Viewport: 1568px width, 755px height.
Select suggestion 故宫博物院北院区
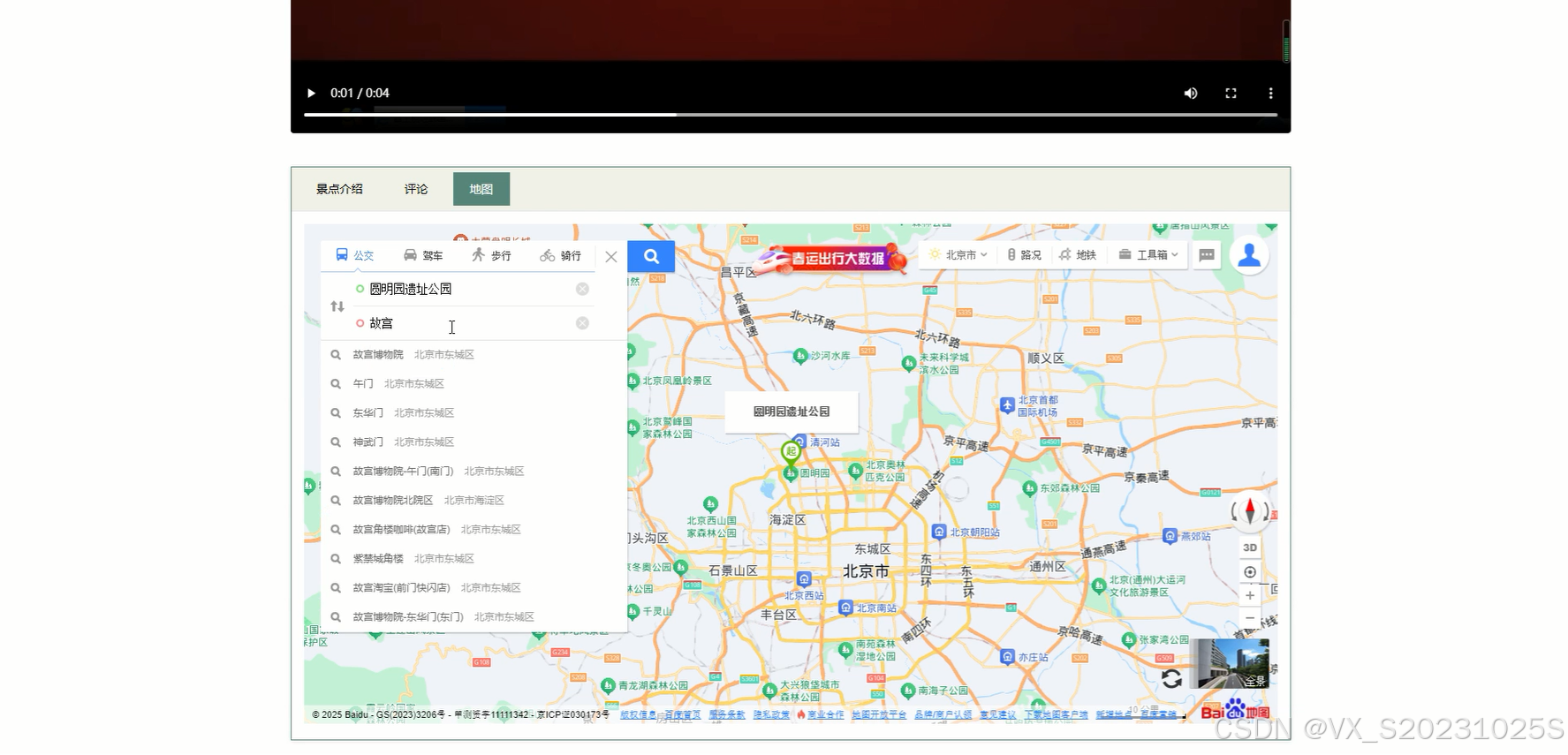click(473, 500)
